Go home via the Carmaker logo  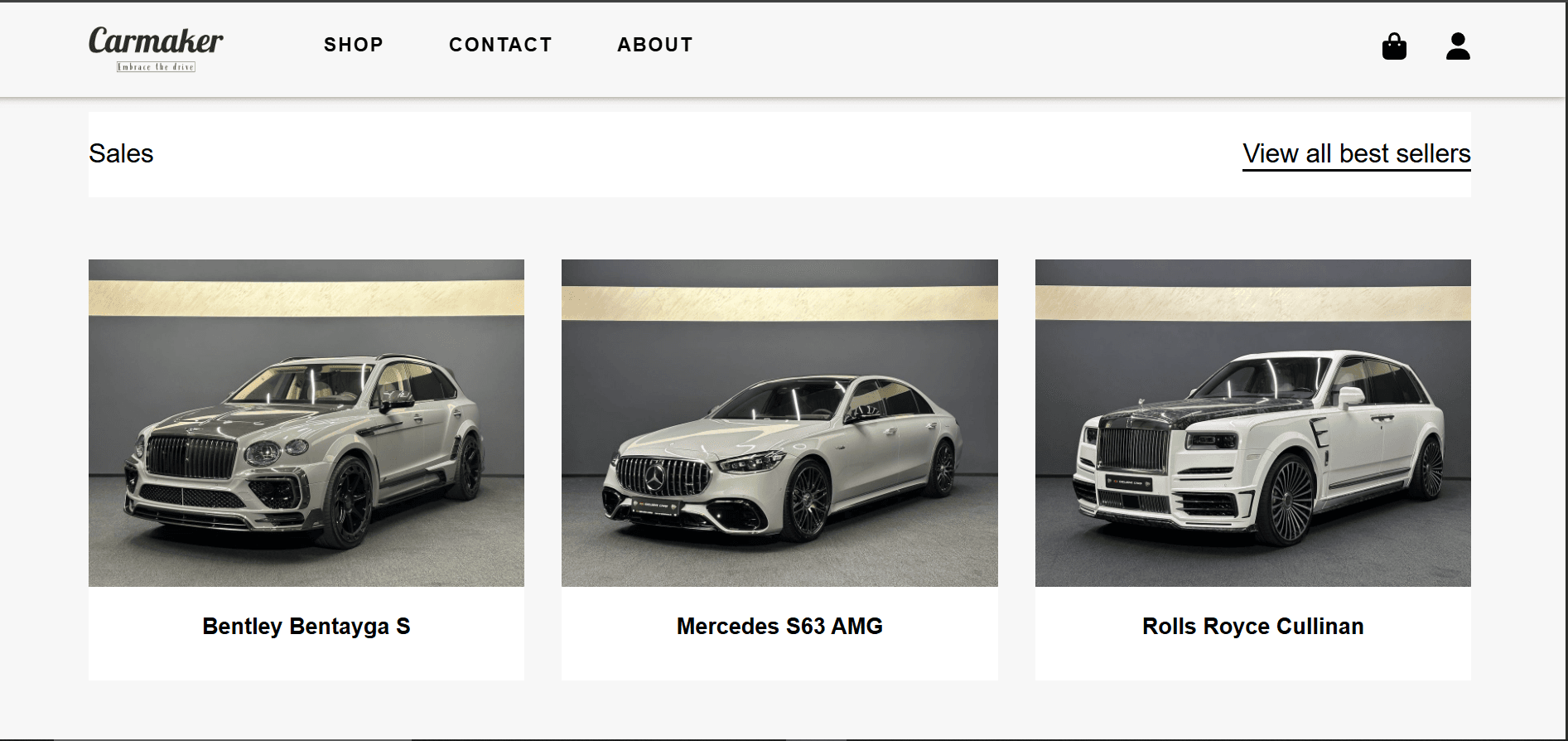(x=156, y=48)
